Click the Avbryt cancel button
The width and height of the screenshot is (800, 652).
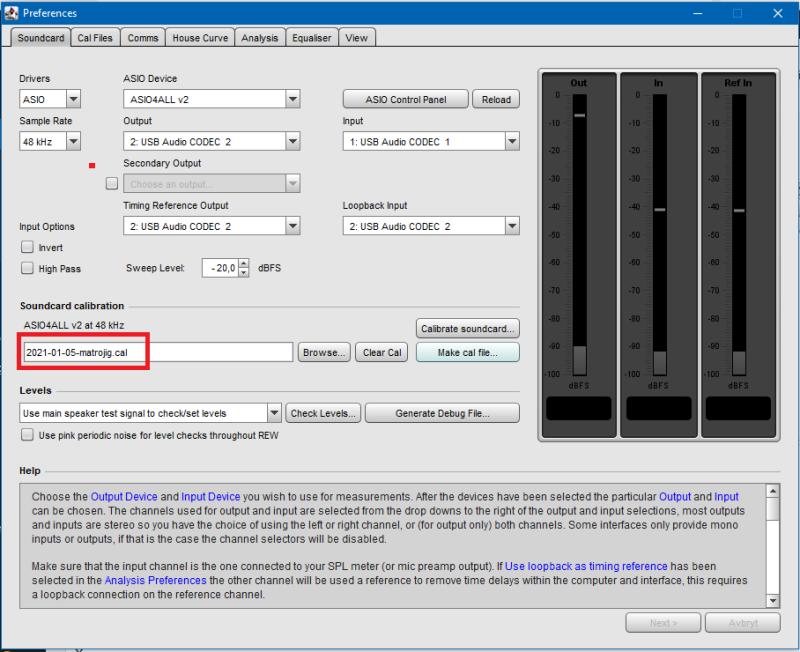[x=743, y=622]
